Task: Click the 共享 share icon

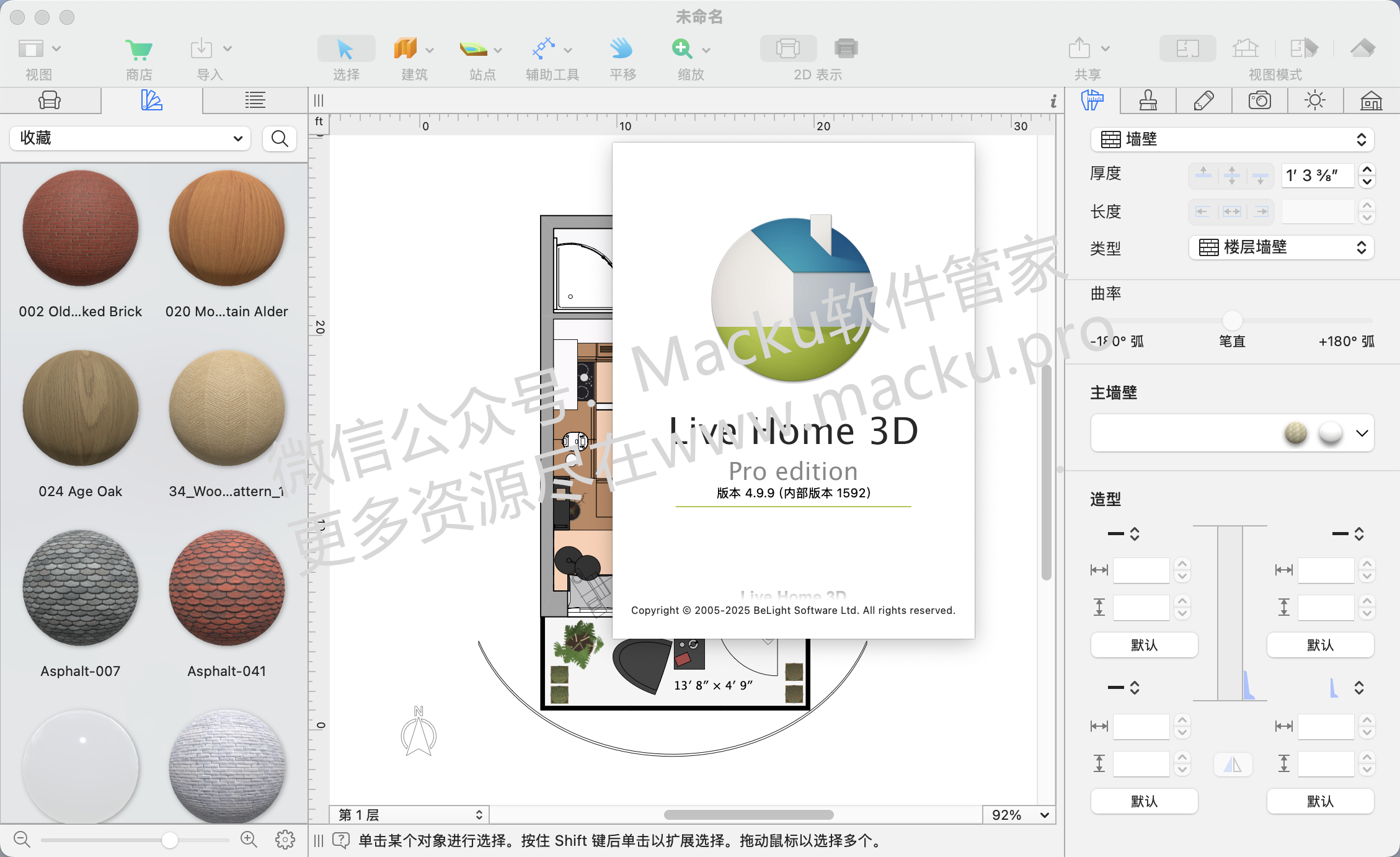Action: pyautogui.click(x=1079, y=49)
